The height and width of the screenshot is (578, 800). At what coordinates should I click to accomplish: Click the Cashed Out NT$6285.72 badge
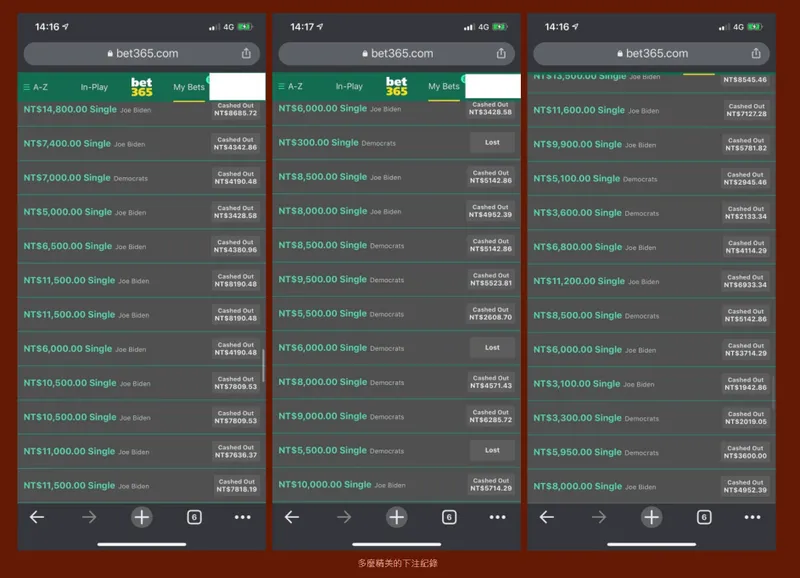(491, 416)
